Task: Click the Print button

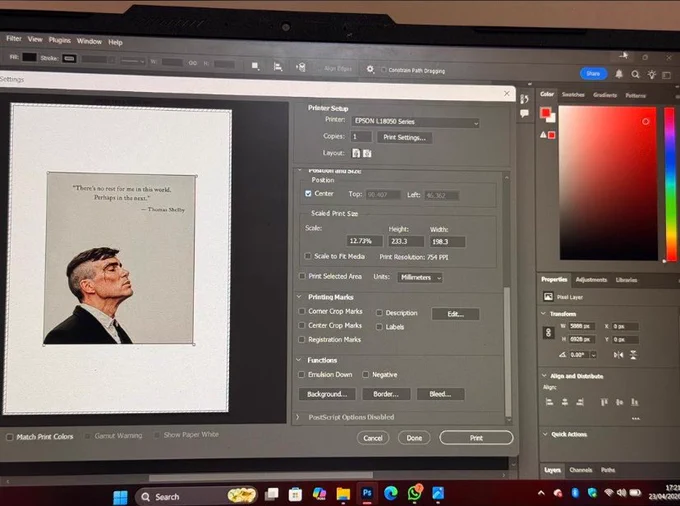Action: coord(476,437)
